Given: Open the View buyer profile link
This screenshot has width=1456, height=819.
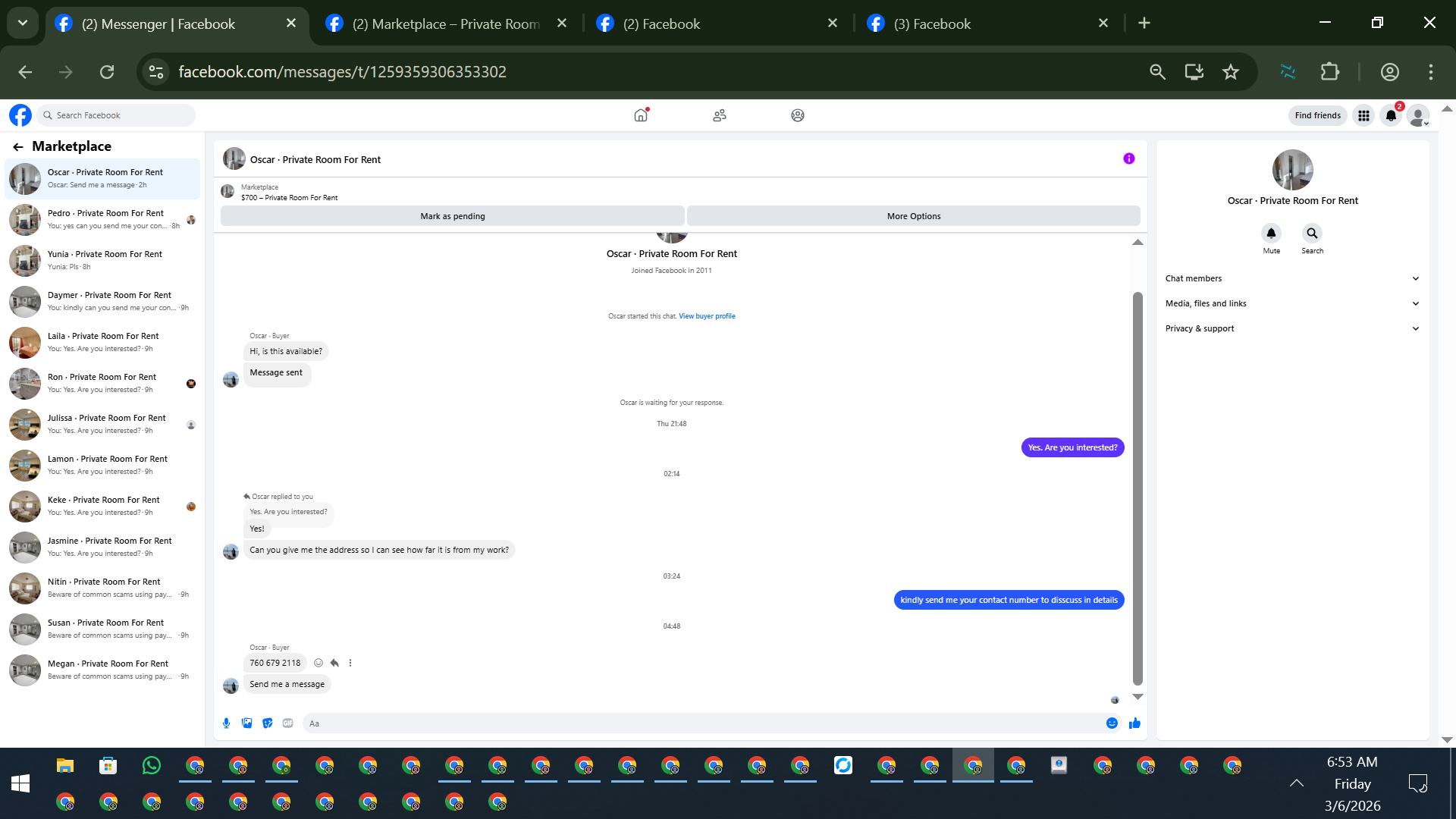Looking at the screenshot, I should tap(707, 316).
